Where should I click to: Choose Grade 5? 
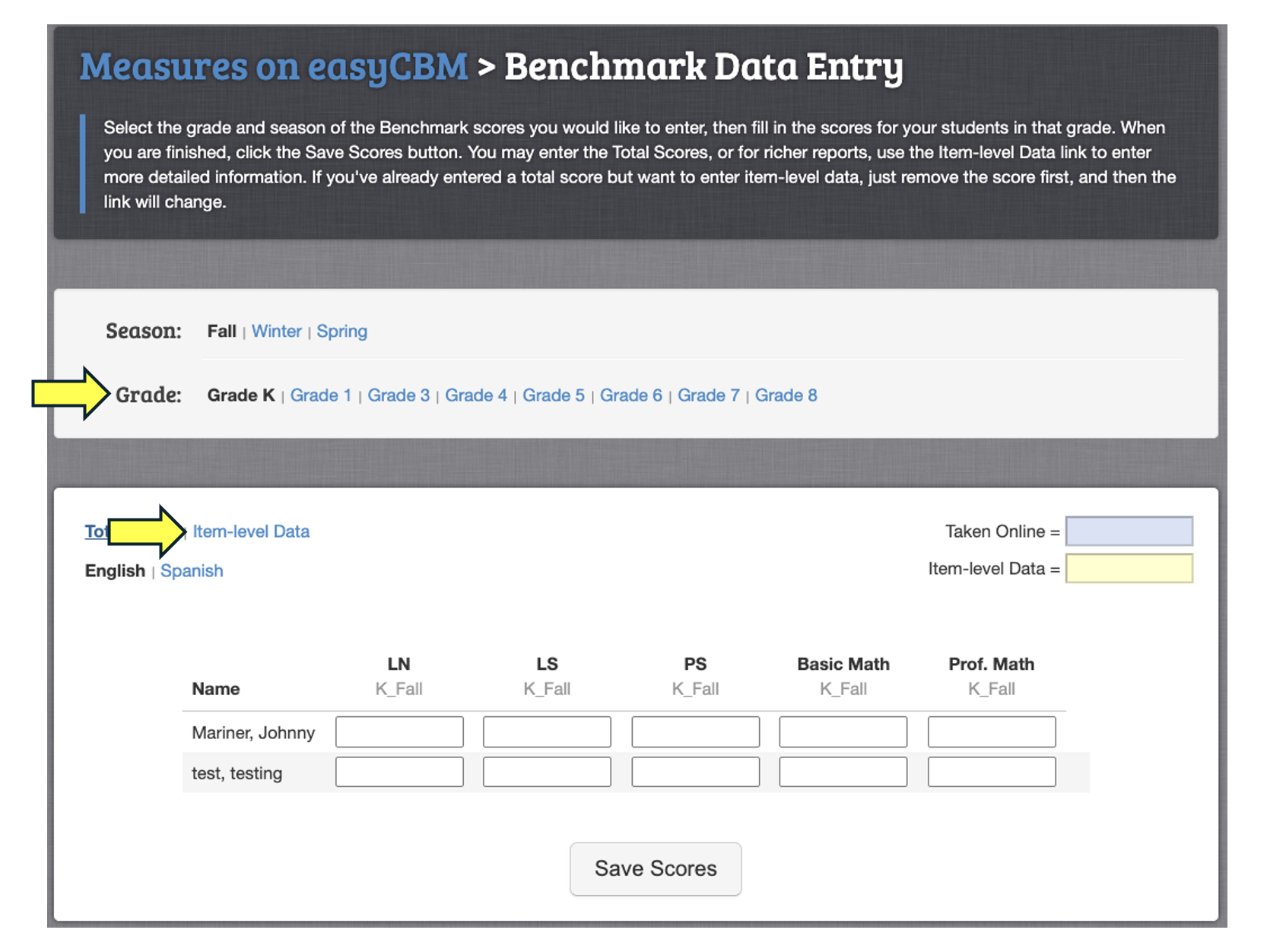coord(554,395)
